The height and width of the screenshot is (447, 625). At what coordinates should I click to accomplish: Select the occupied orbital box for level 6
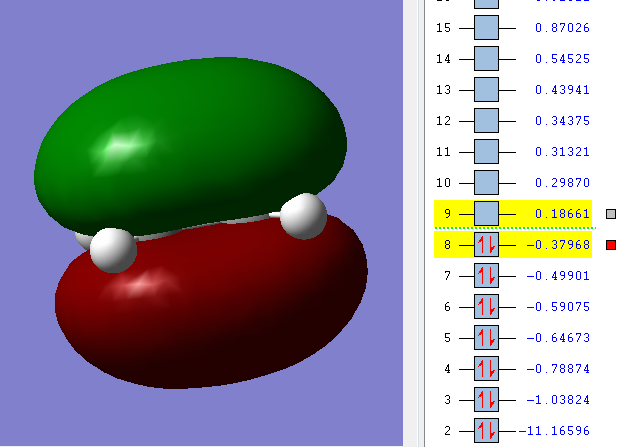click(x=486, y=307)
